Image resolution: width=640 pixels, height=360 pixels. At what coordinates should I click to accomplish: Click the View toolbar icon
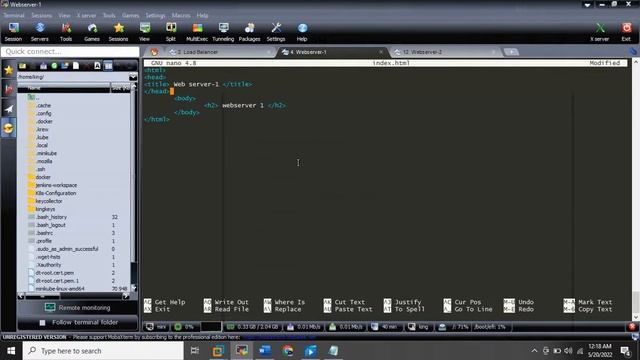(144, 32)
